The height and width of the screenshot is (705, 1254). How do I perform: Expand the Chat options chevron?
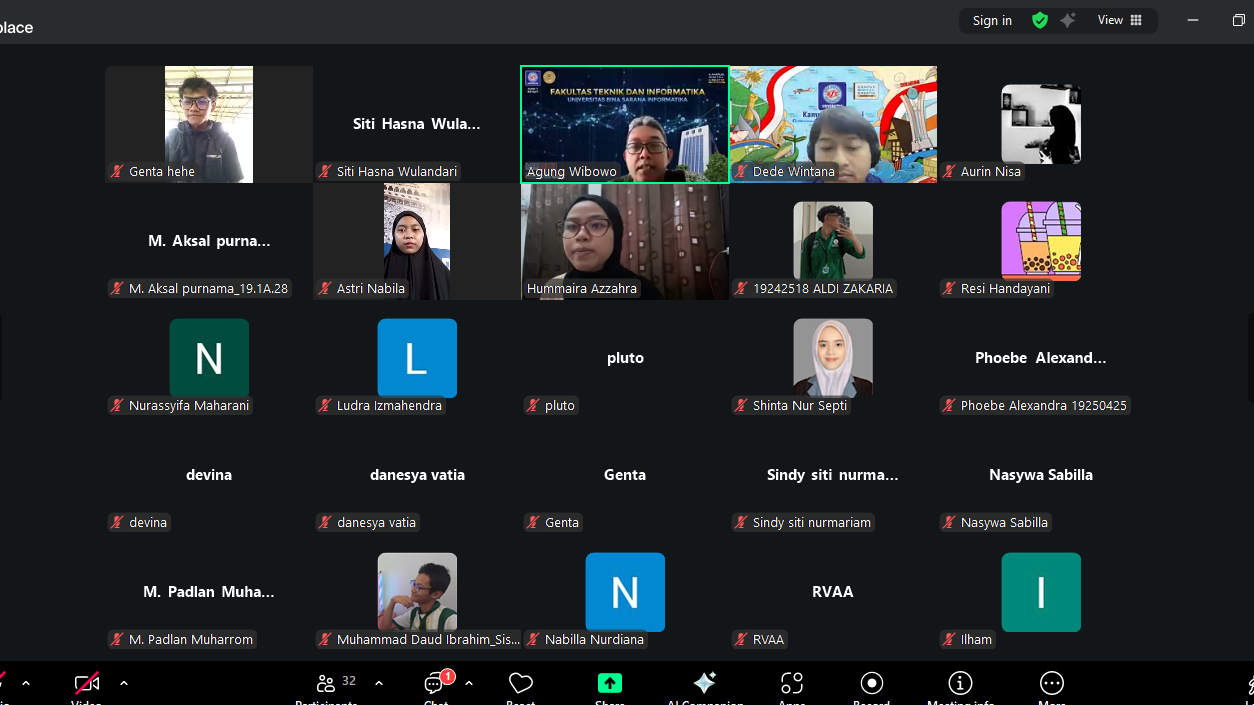click(469, 683)
